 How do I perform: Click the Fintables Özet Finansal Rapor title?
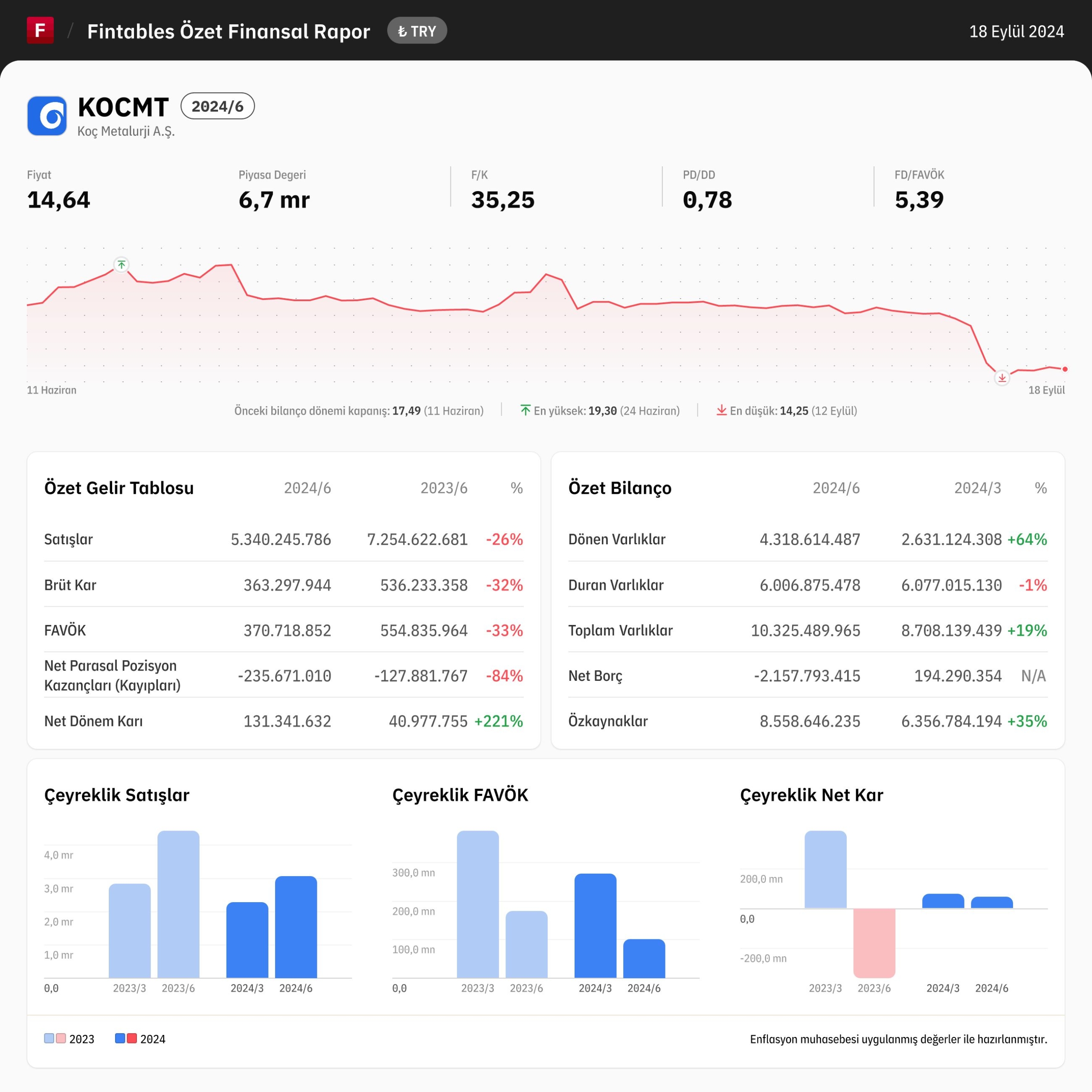point(228,32)
